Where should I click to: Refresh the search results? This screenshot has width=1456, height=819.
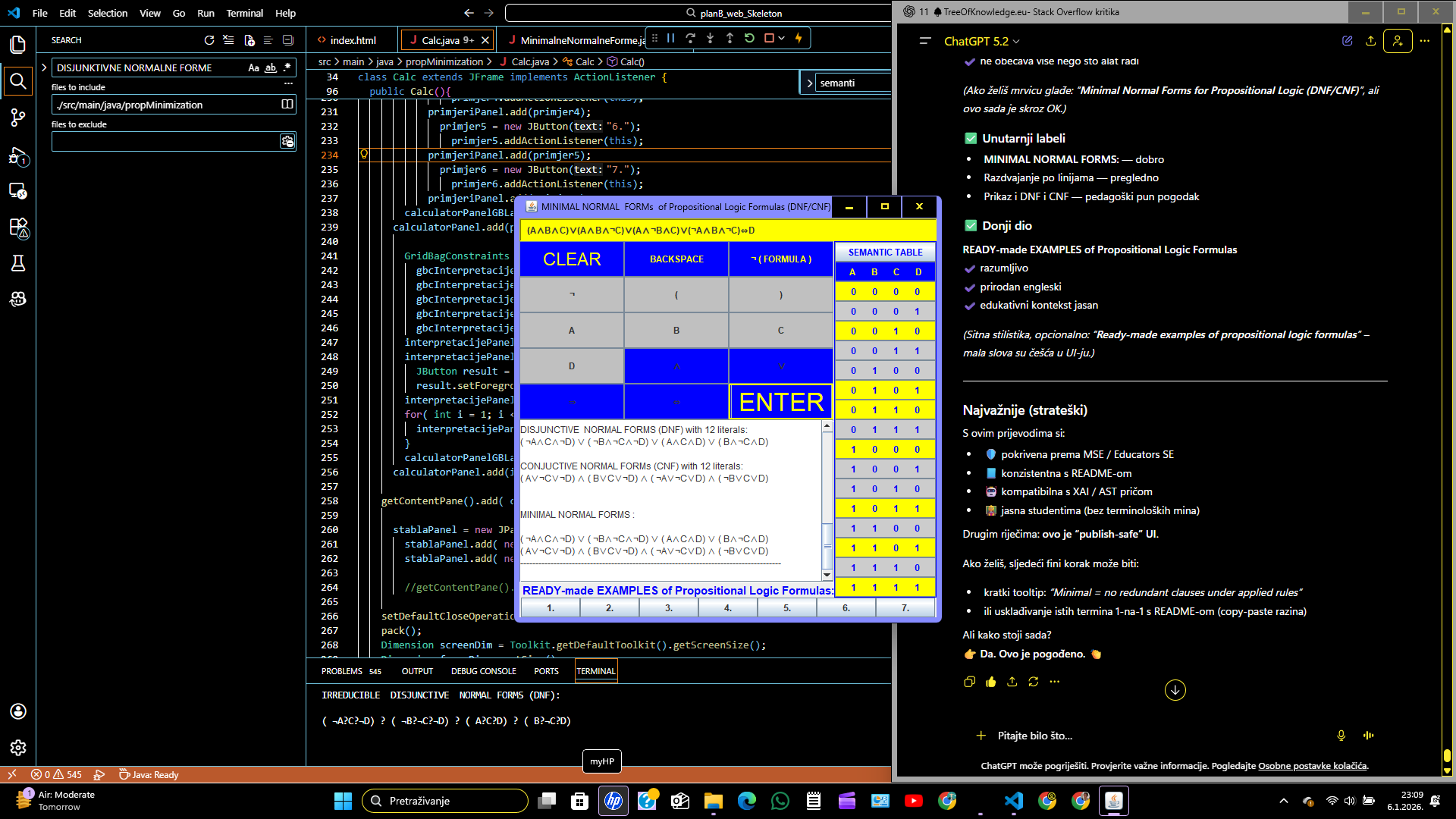pyautogui.click(x=209, y=40)
